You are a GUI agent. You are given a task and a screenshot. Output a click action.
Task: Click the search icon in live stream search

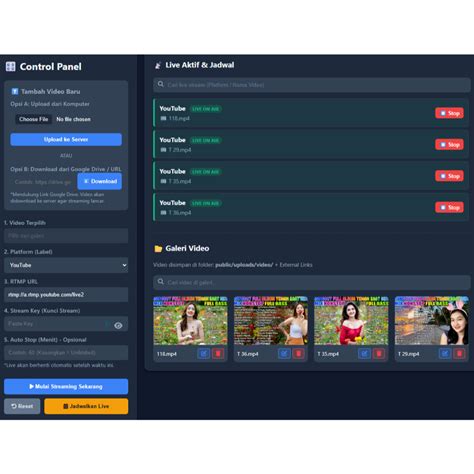[x=161, y=84]
